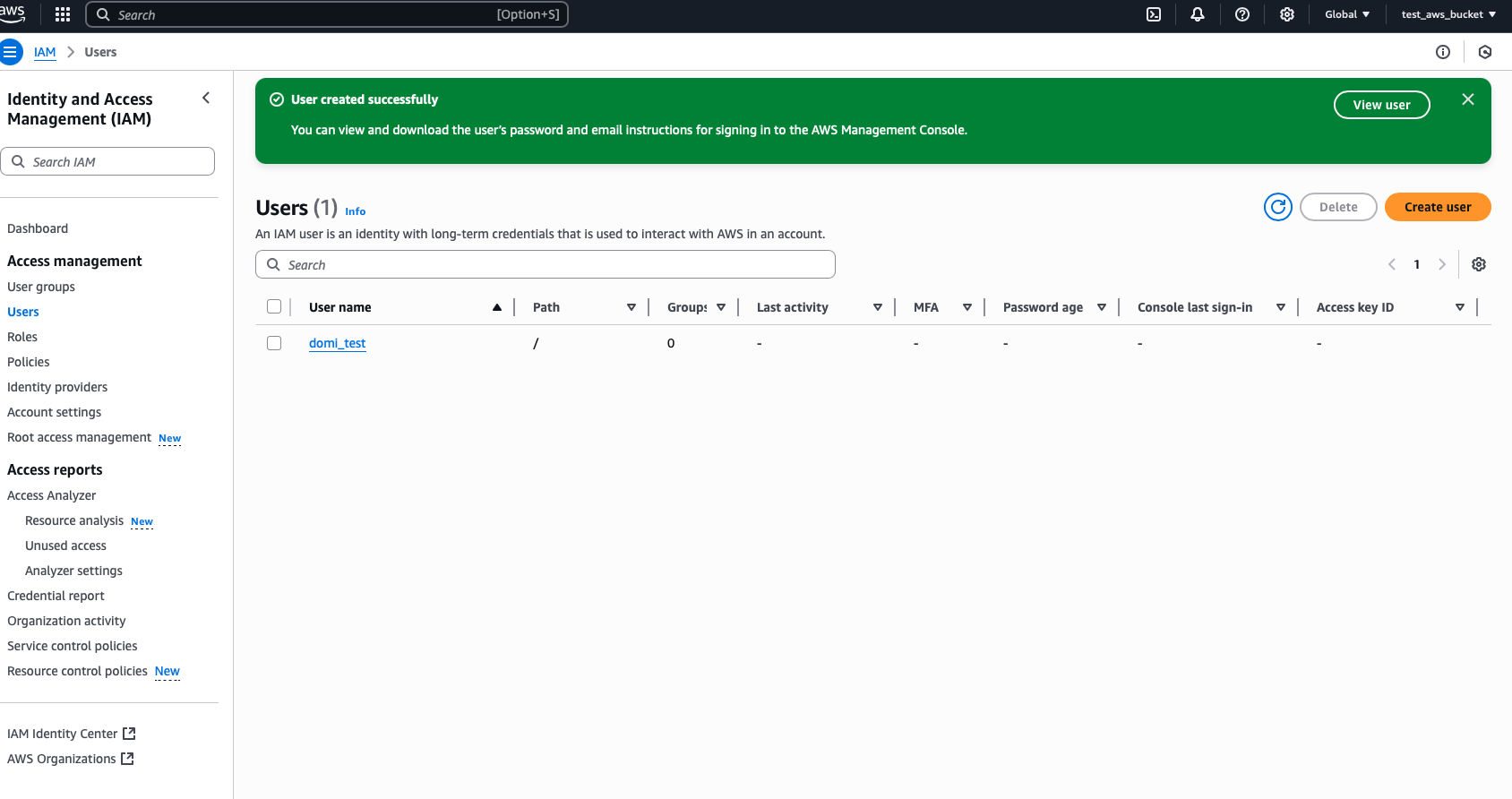Sort by Path column arrow
The height and width of the screenshot is (799, 1512).
click(631, 307)
